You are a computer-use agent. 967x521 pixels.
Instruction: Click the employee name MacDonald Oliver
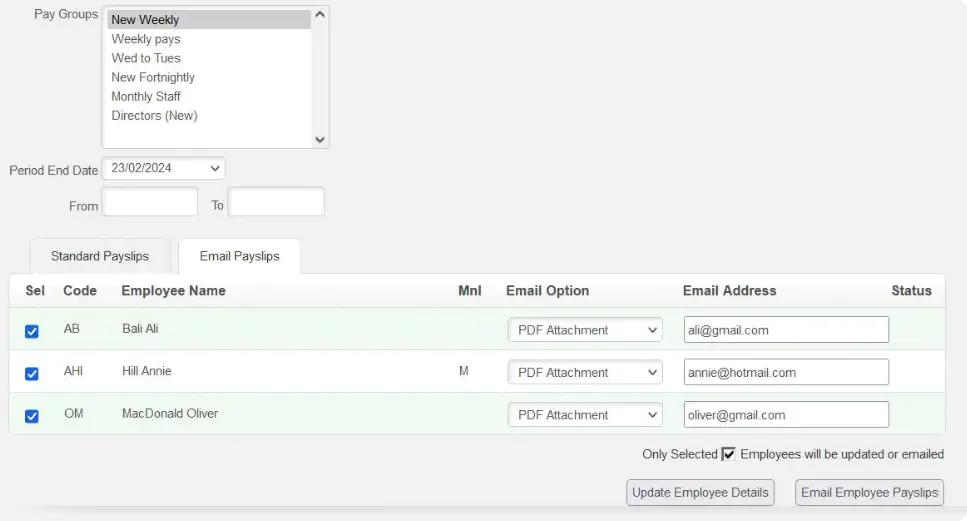(x=170, y=414)
